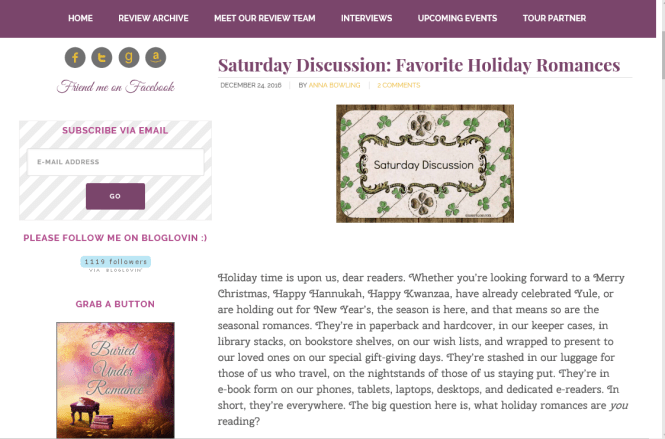665x439 pixels.
Task: Open the Goodreads social icon
Action: pos(128,58)
